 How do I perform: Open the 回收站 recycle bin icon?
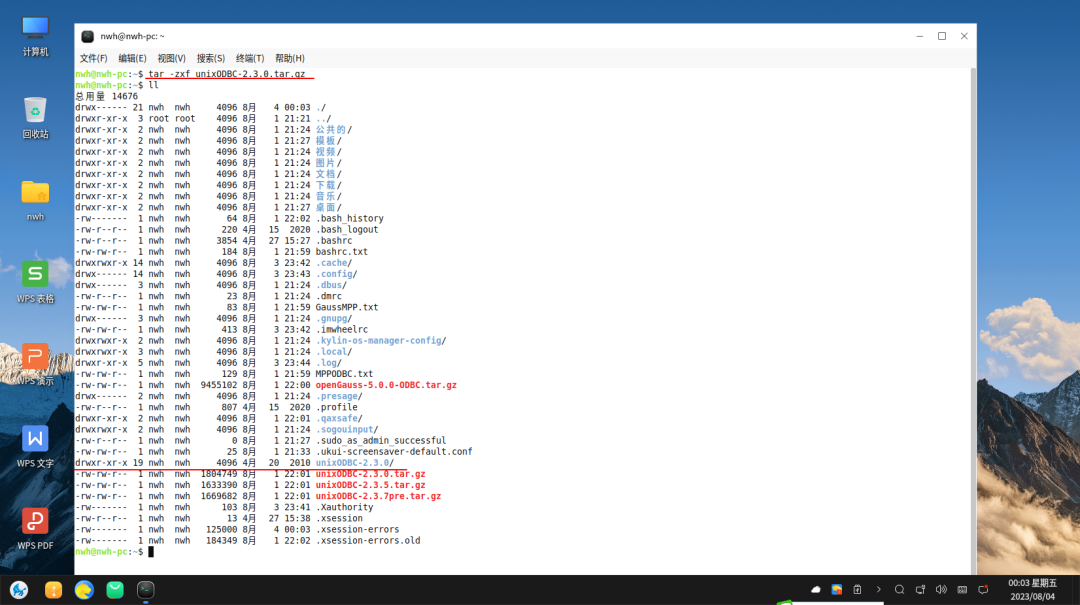pyautogui.click(x=35, y=118)
